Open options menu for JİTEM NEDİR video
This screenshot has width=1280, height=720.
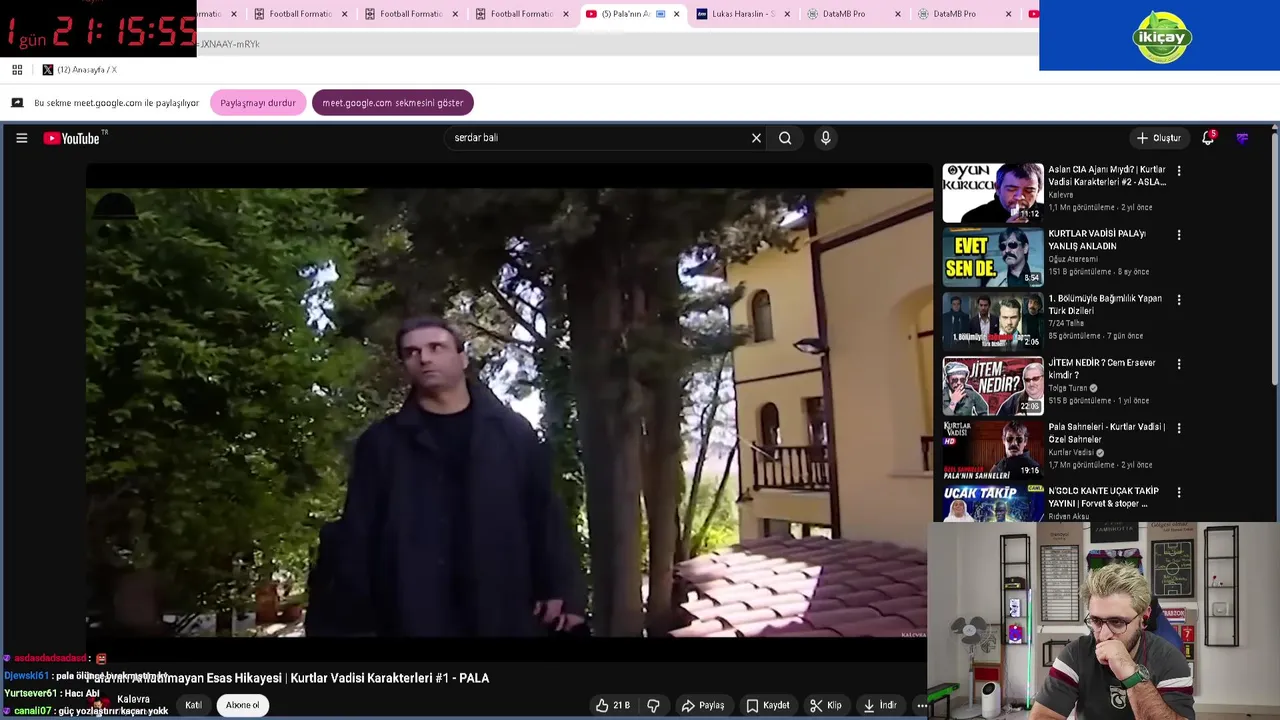coord(1179,364)
